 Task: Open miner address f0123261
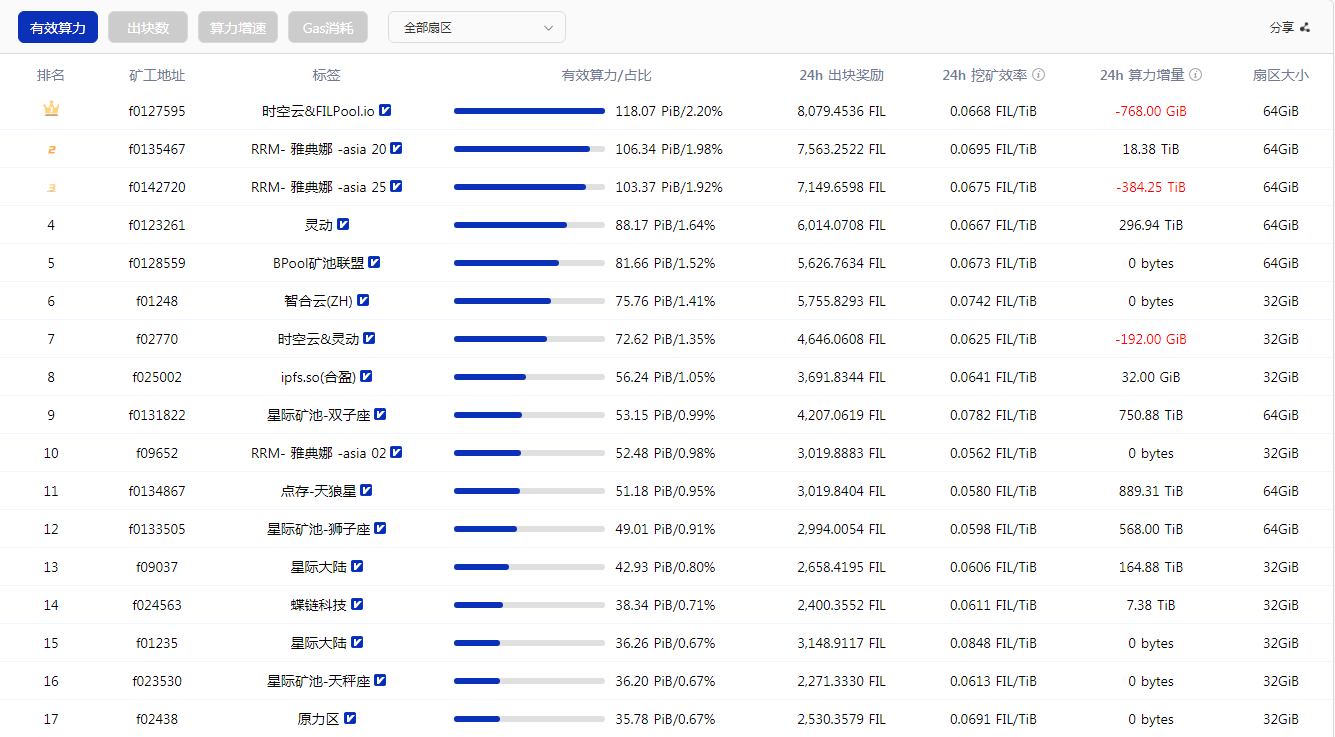coord(157,225)
